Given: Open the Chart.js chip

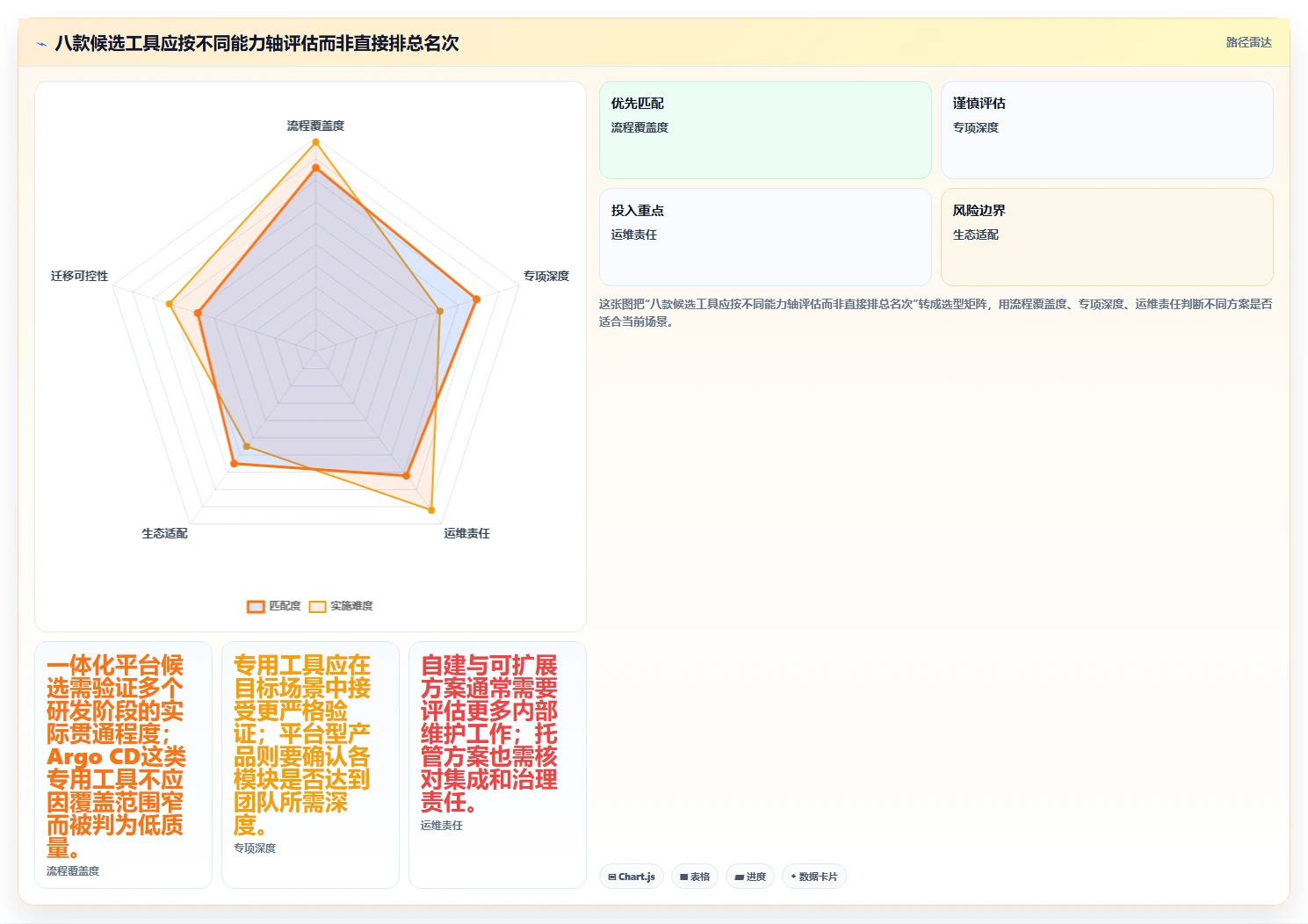Looking at the screenshot, I should 632,877.
